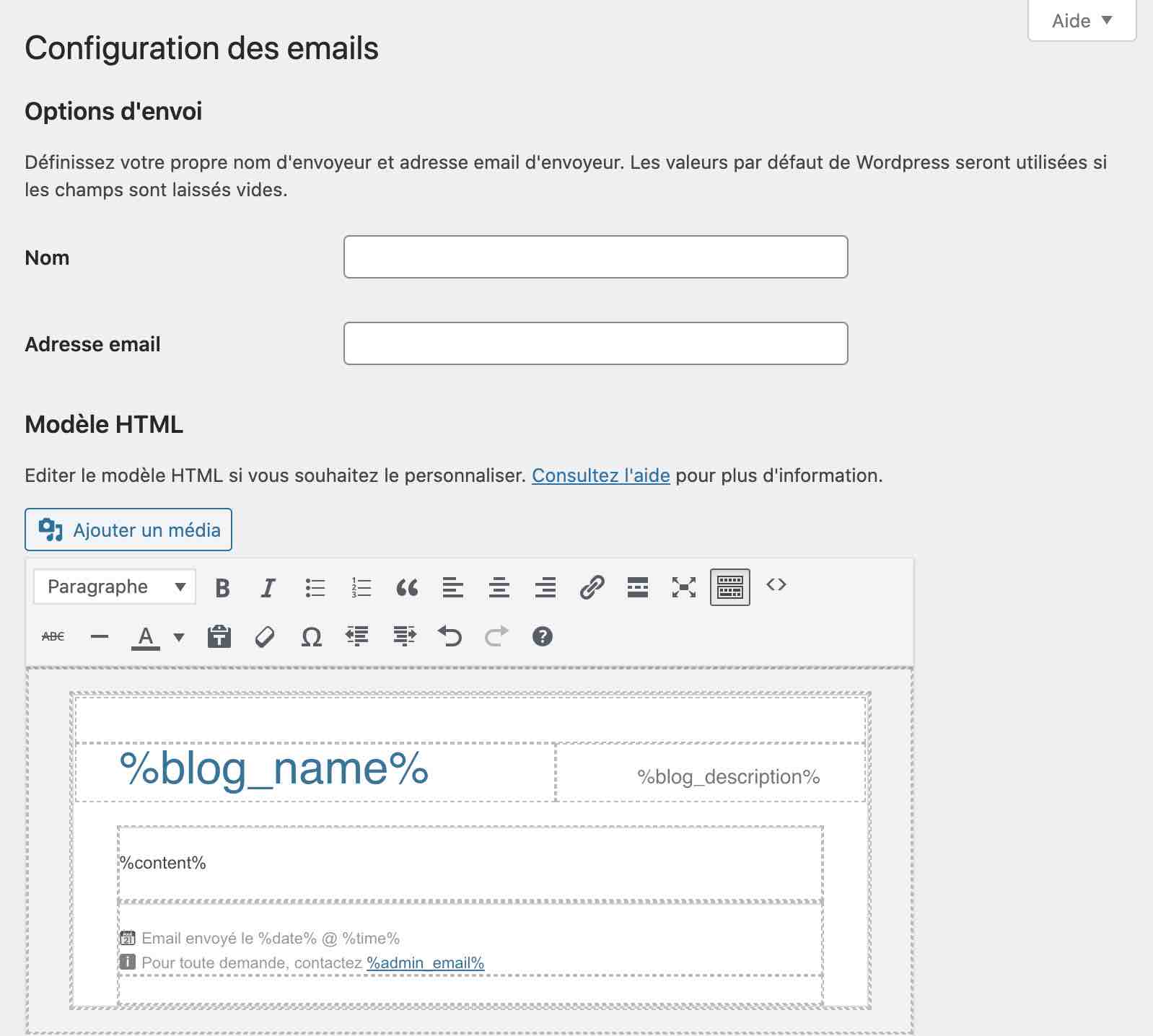Click the calendar icon in template footer
1153x1036 pixels.
pos(128,938)
